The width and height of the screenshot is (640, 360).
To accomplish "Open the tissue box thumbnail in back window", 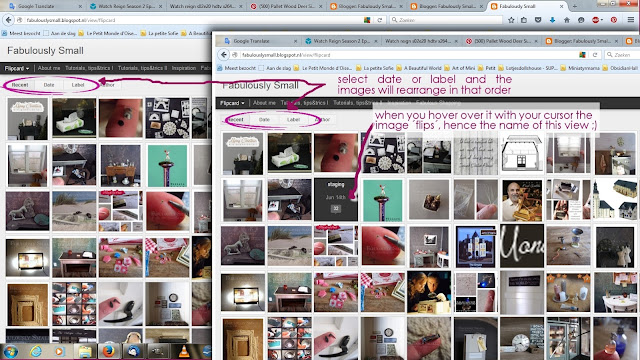I will point(74,118).
